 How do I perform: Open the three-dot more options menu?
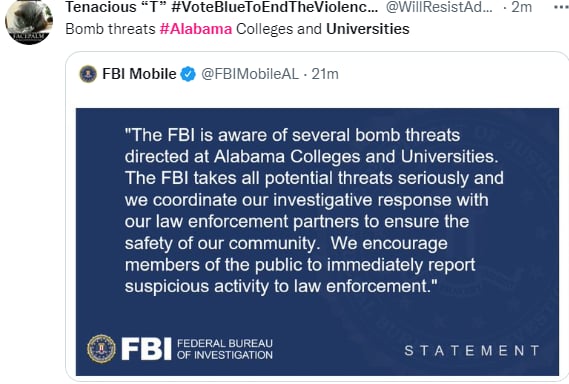[562, 7]
